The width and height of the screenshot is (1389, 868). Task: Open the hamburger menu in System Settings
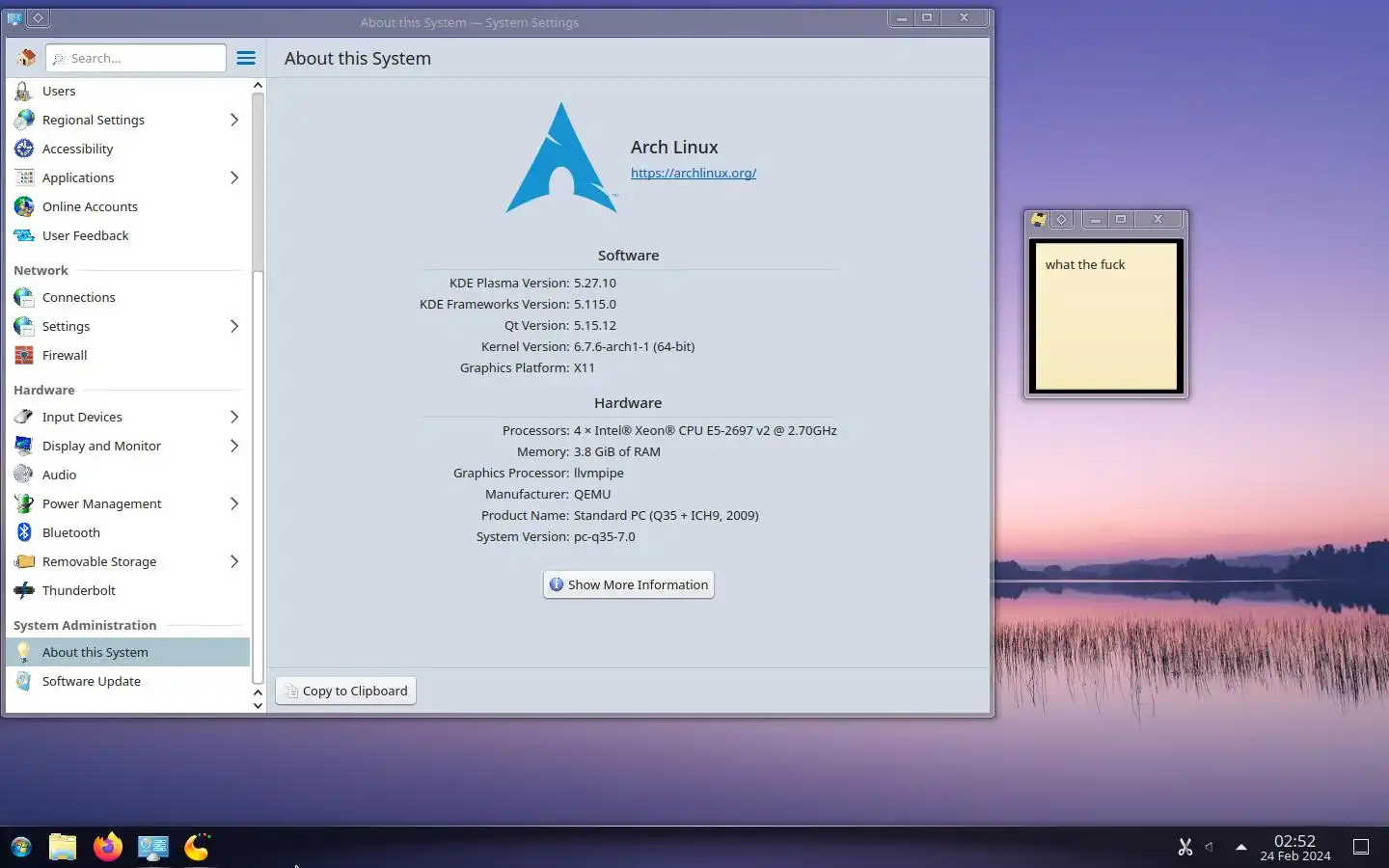pyautogui.click(x=246, y=58)
